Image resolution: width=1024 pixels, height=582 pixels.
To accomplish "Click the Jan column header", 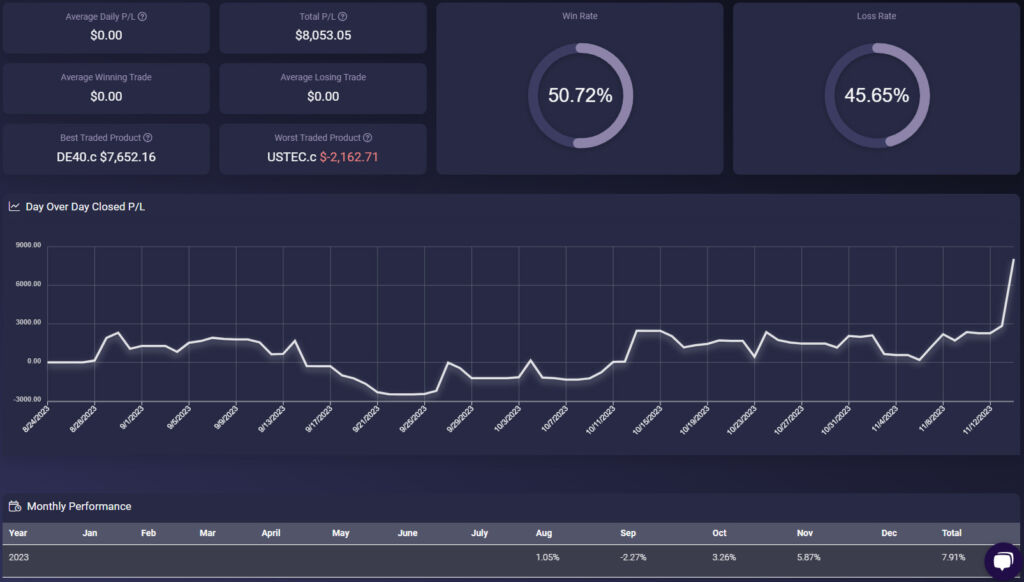I will 89,533.
